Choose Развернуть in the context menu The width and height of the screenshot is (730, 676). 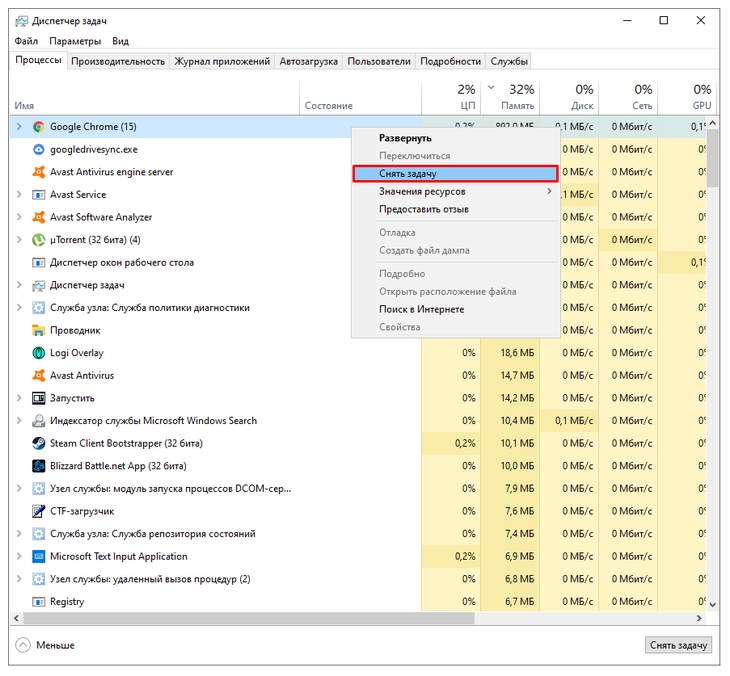455,138
